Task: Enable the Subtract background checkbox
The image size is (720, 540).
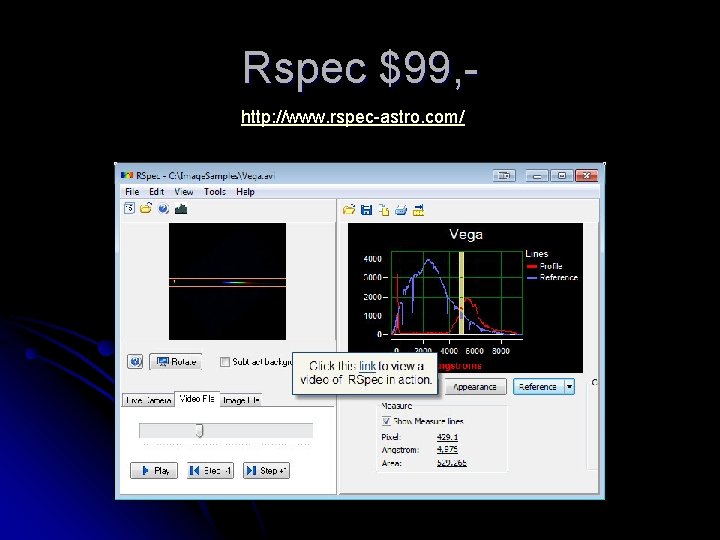Action: coord(225,362)
